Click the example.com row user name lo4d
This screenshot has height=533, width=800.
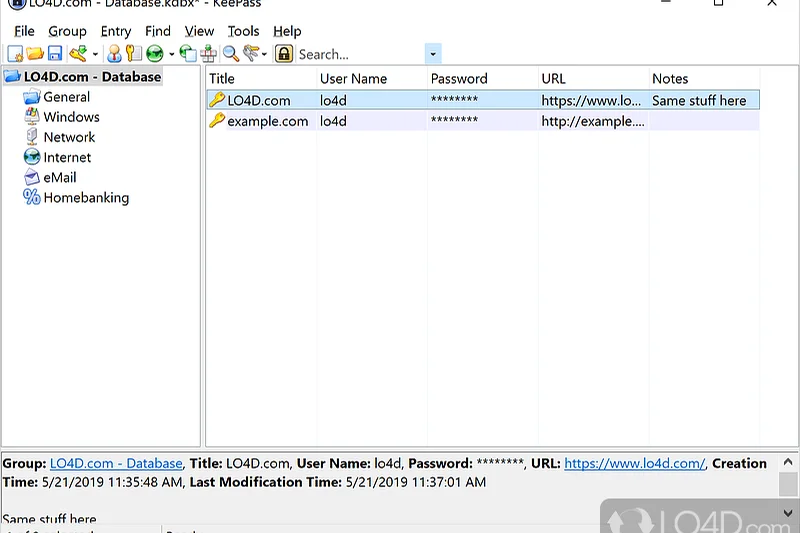[333, 121]
